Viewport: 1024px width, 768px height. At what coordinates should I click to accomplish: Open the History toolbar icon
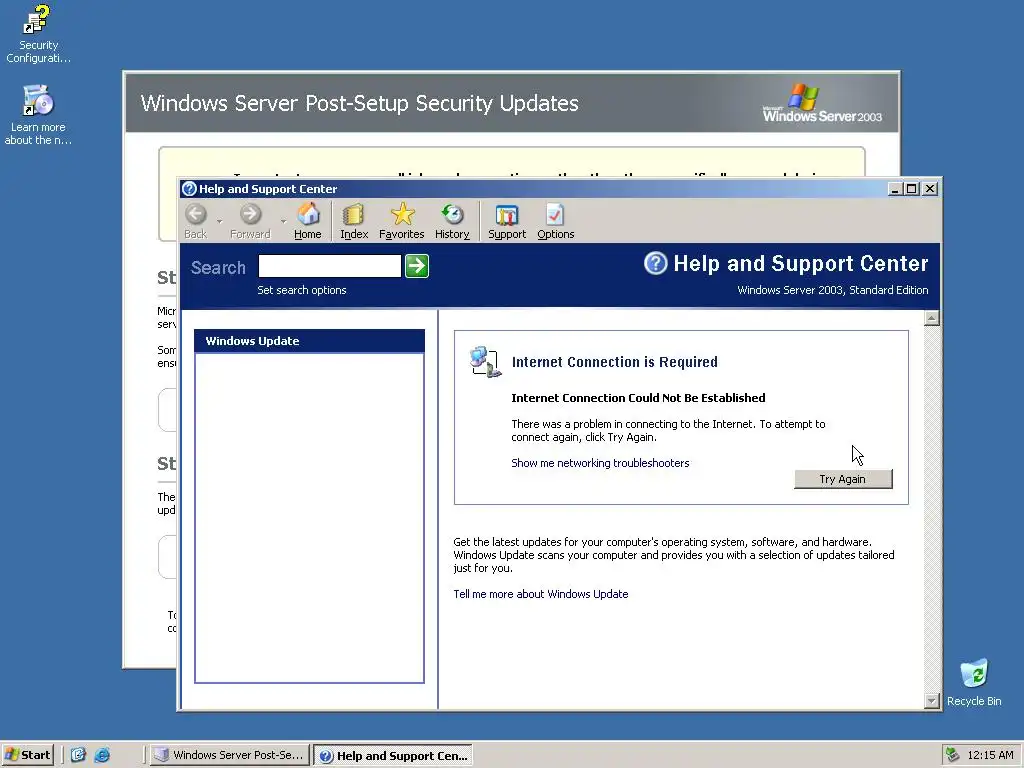(x=452, y=221)
